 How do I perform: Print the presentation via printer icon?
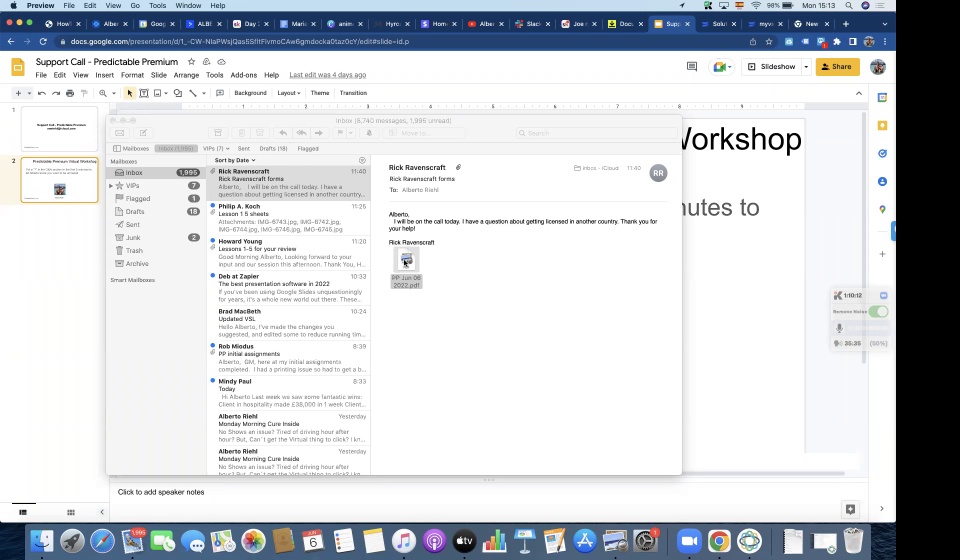pyautogui.click(x=70, y=93)
